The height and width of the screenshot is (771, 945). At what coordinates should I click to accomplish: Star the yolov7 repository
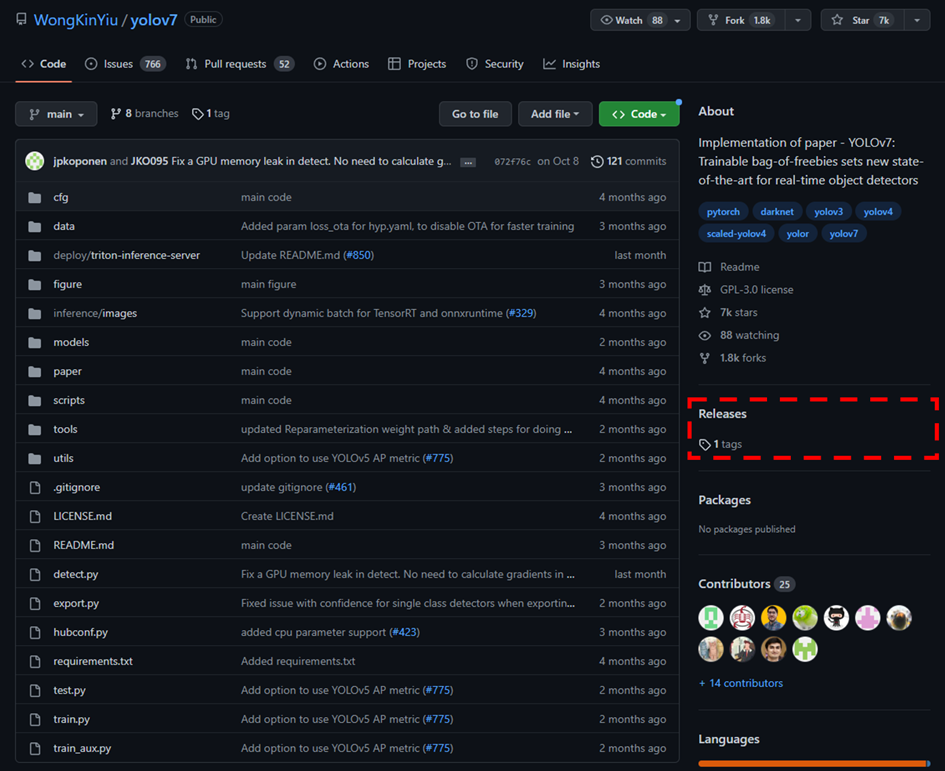click(862, 20)
